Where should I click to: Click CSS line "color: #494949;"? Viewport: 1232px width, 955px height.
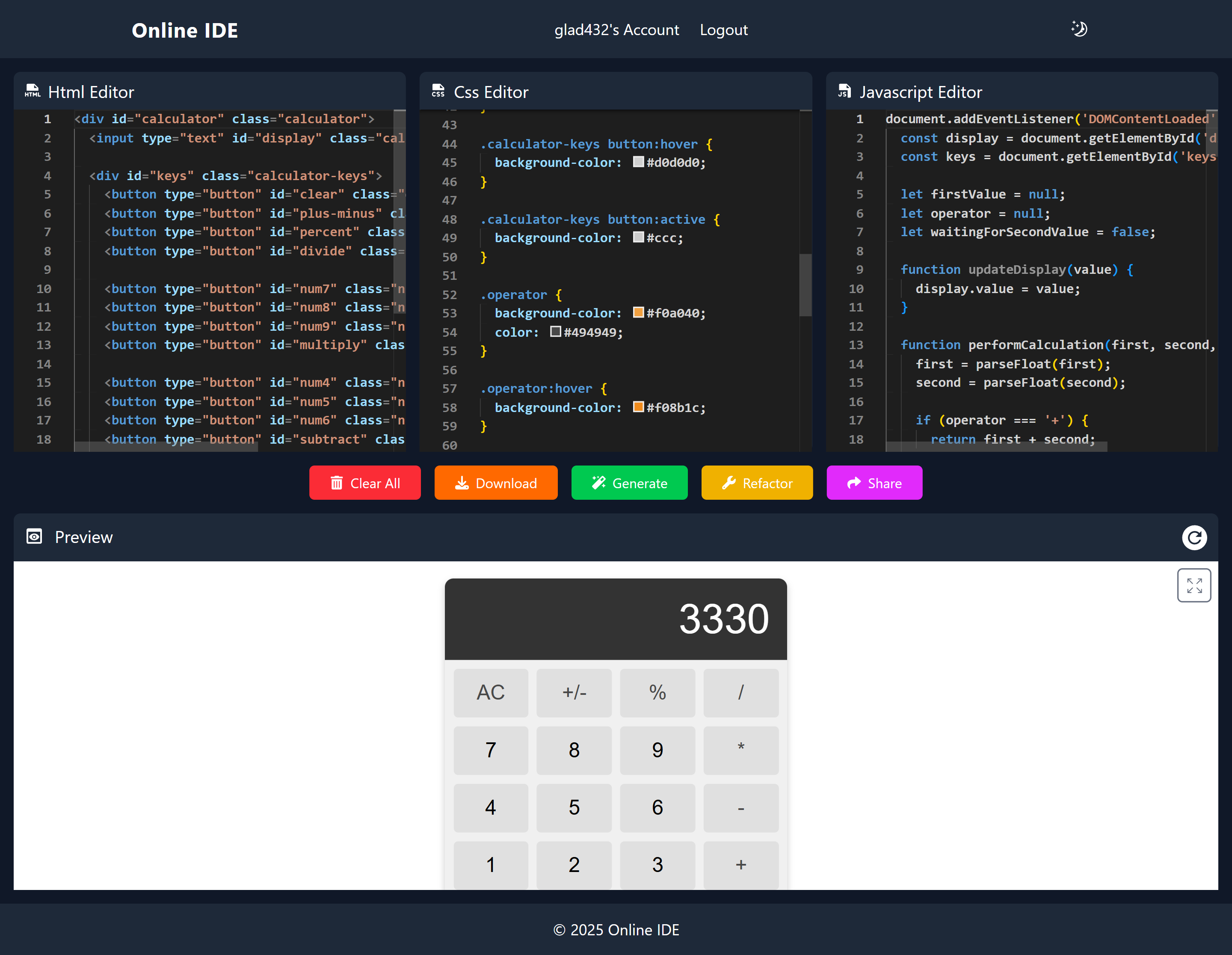[558, 332]
